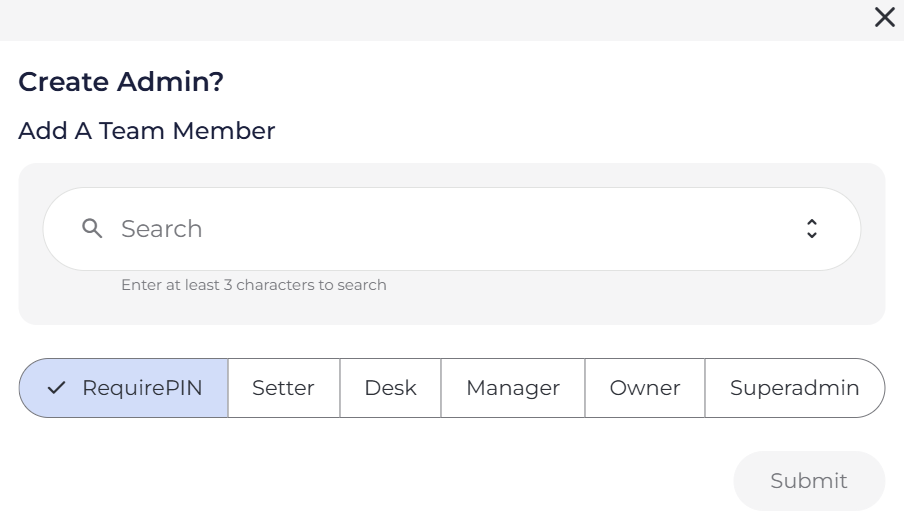Click the "Add A Team Member" label

[146, 131]
